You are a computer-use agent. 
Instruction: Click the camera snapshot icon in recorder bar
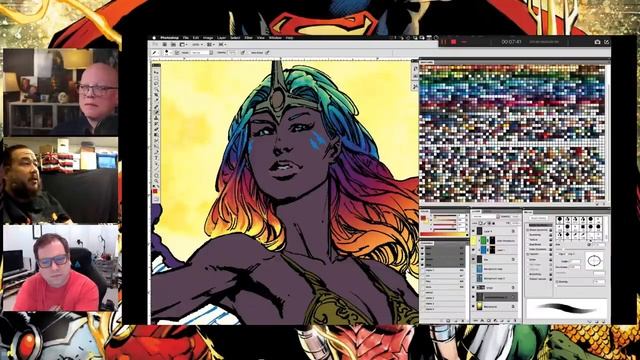click(x=597, y=42)
